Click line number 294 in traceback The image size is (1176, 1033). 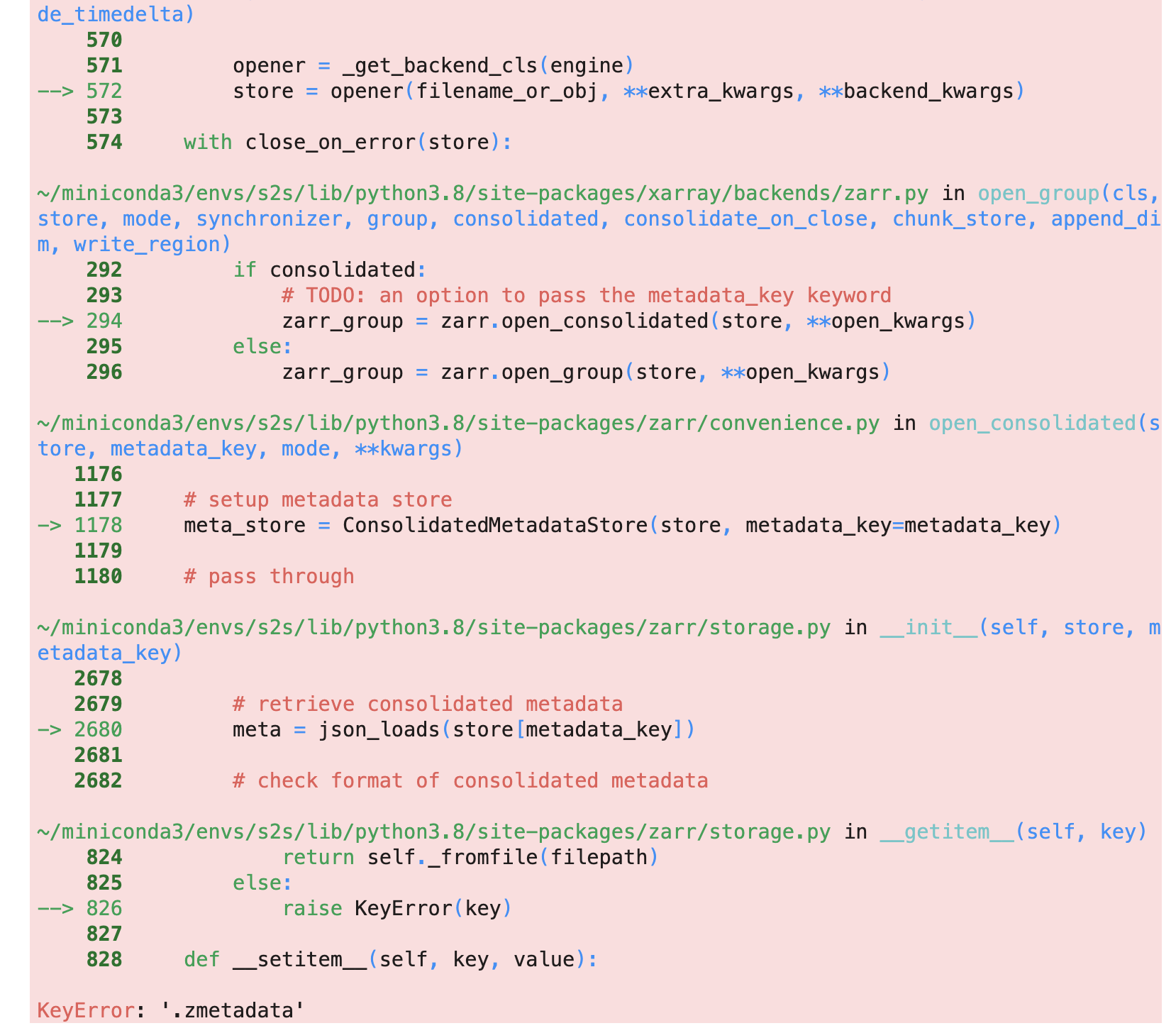click(x=104, y=321)
